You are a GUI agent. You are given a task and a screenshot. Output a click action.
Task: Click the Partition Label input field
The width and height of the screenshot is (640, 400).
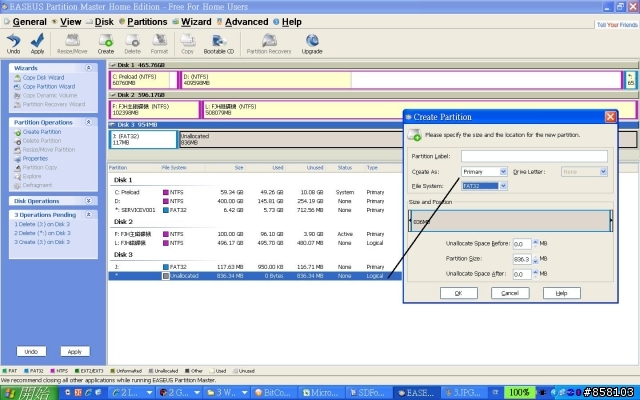pyautogui.click(x=534, y=156)
